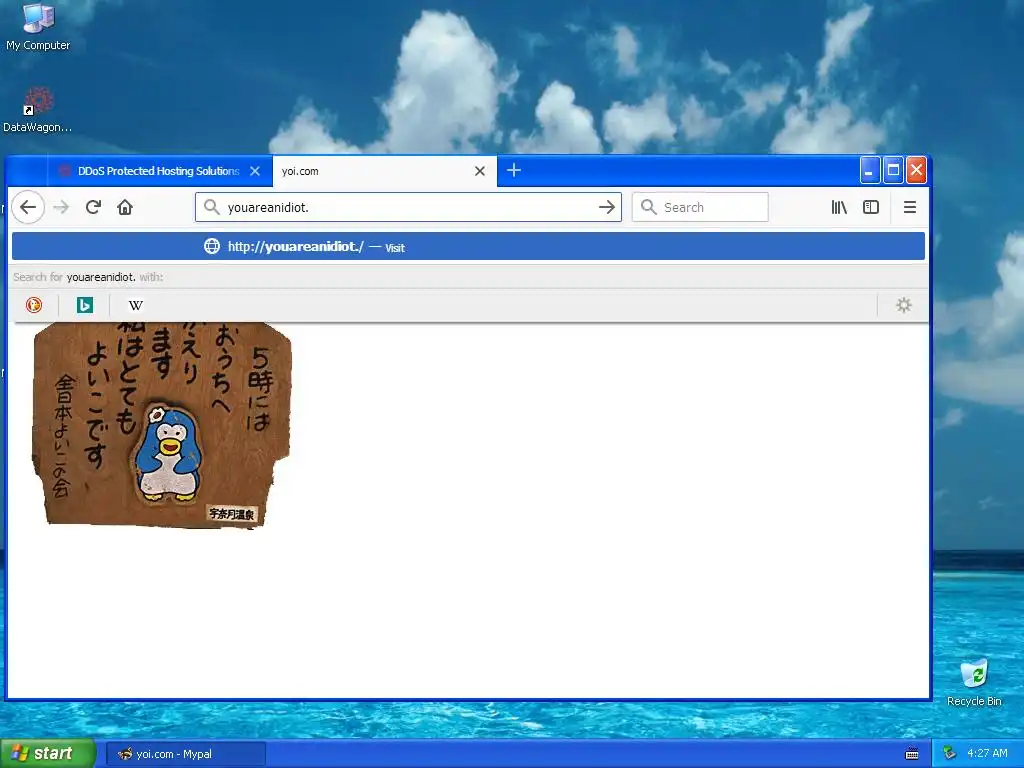Open search settings gear icon

[x=904, y=305]
